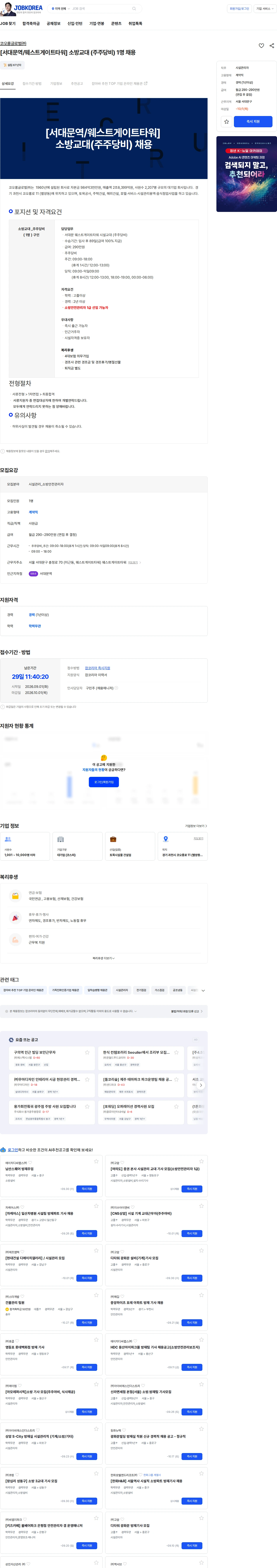This screenshot has height=1568, width=277.
Task: Open the 합격축하금 menu
Action: 31,24
